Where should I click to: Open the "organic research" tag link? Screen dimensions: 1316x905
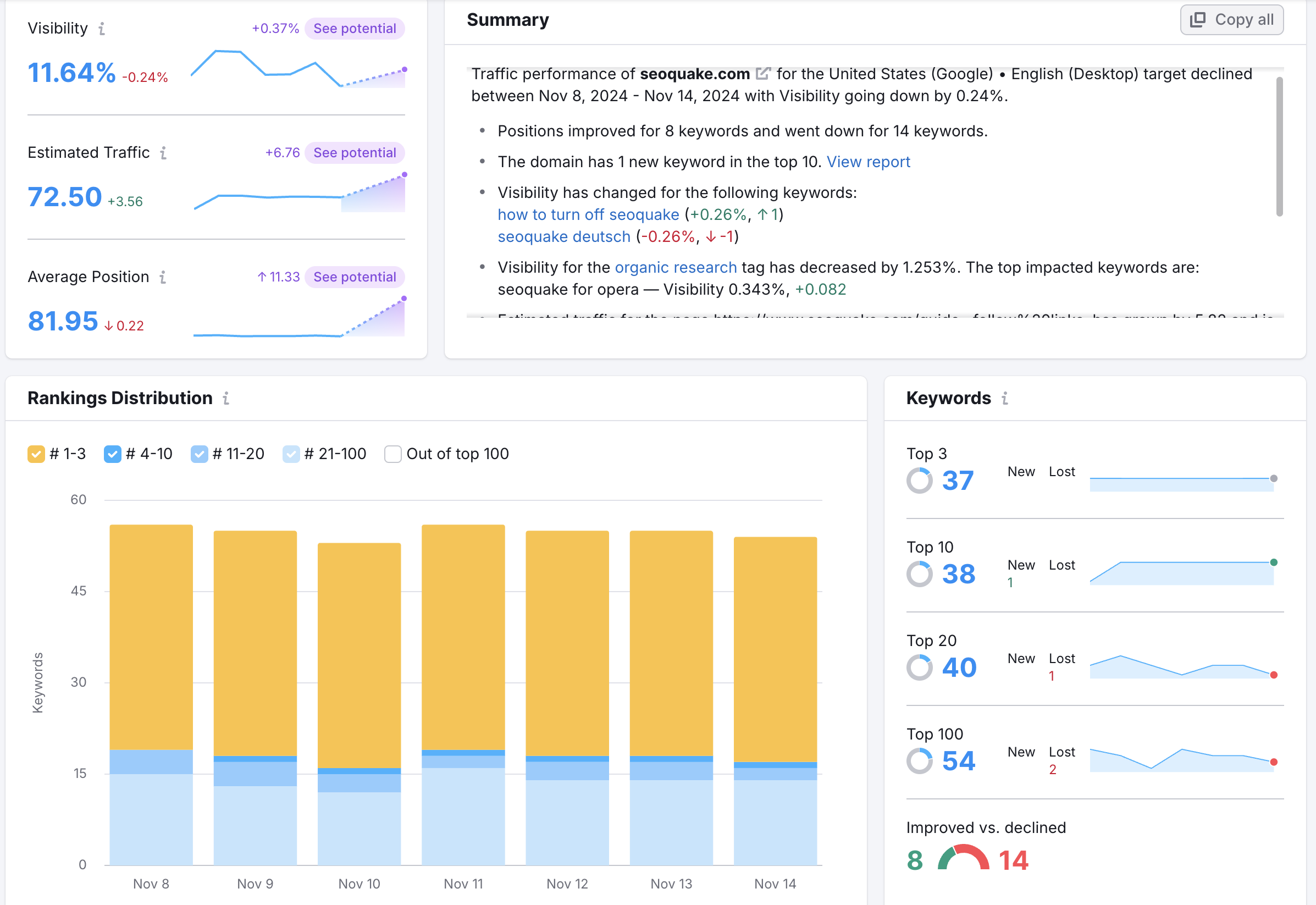(x=676, y=267)
